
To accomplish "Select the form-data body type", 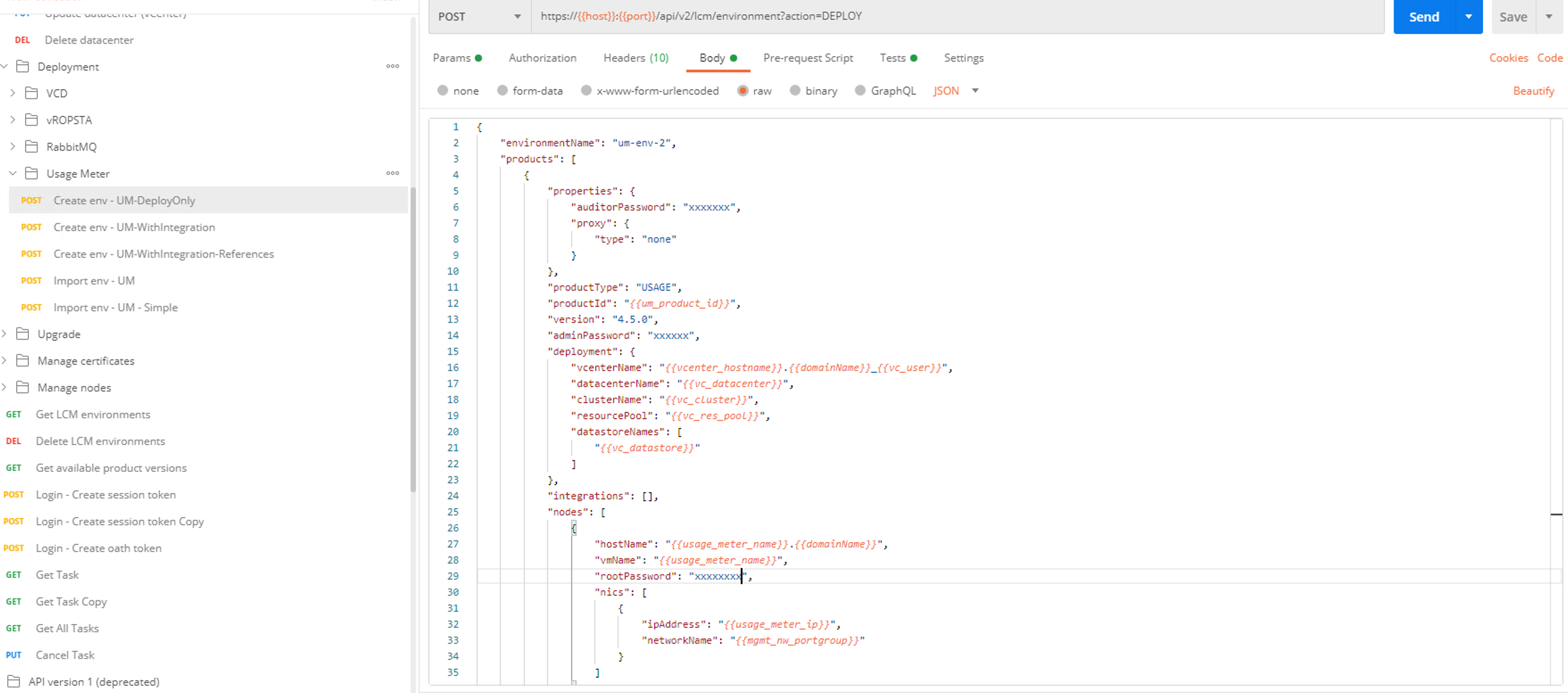I will [x=502, y=91].
